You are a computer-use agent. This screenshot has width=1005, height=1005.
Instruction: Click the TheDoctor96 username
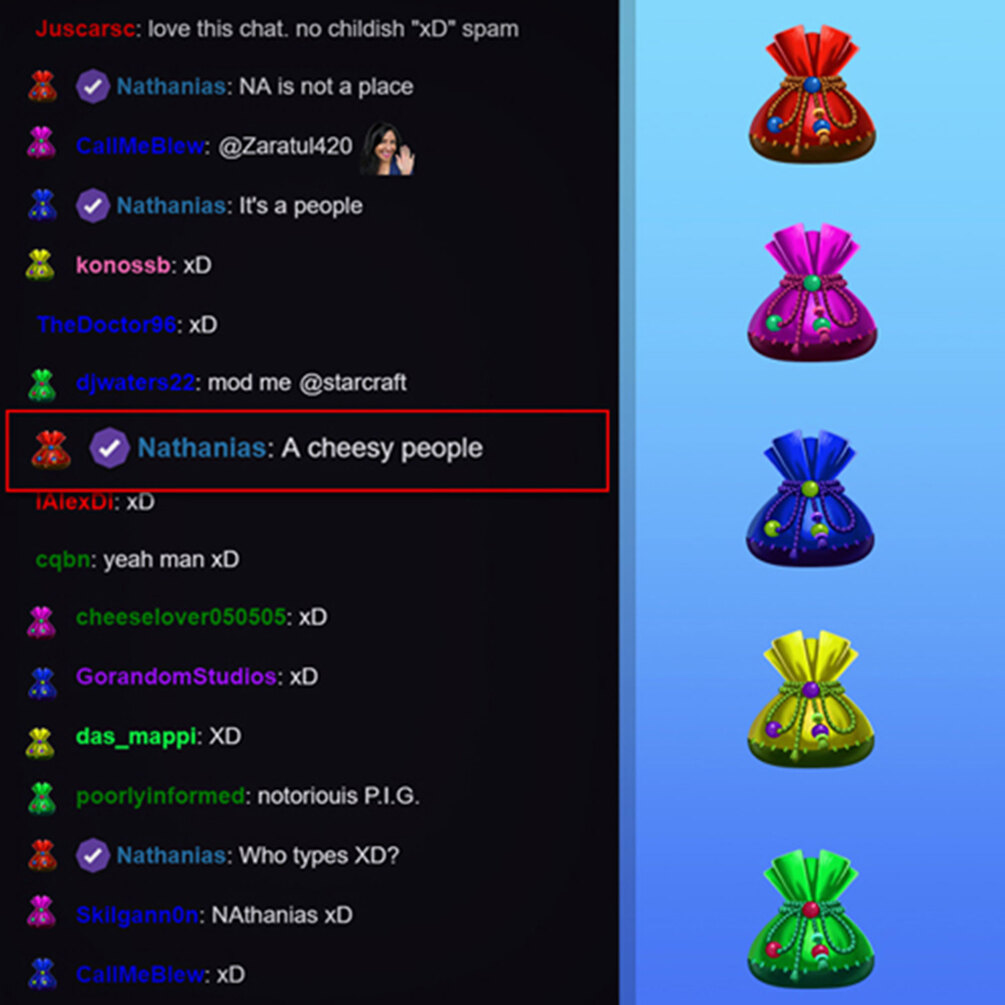pyautogui.click(x=106, y=325)
